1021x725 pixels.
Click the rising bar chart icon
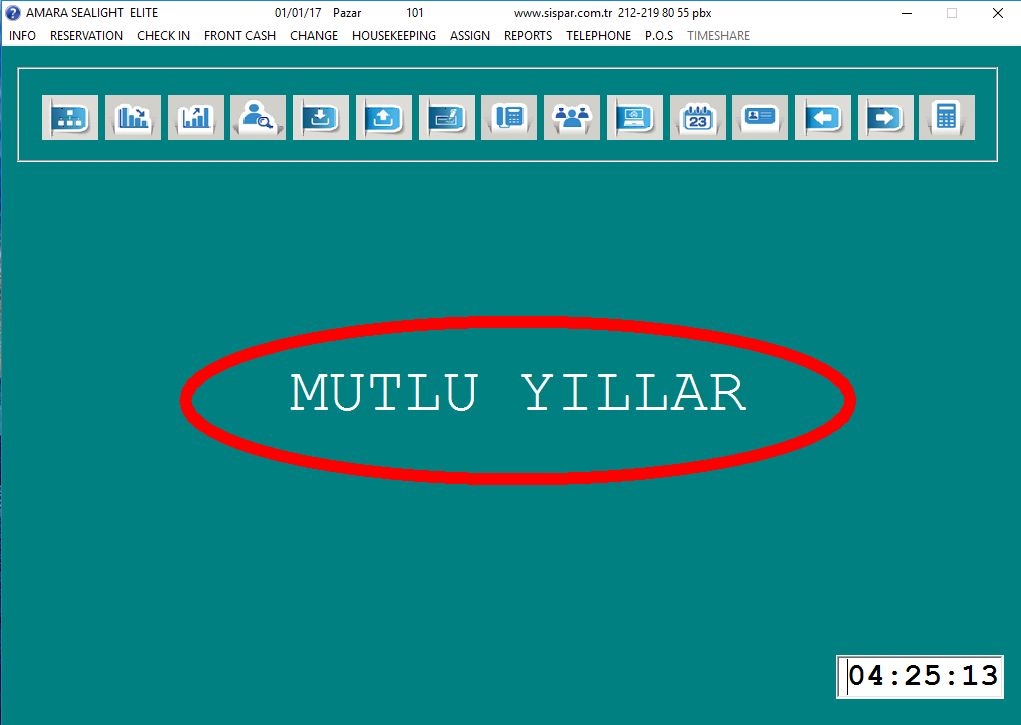[x=196, y=118]
